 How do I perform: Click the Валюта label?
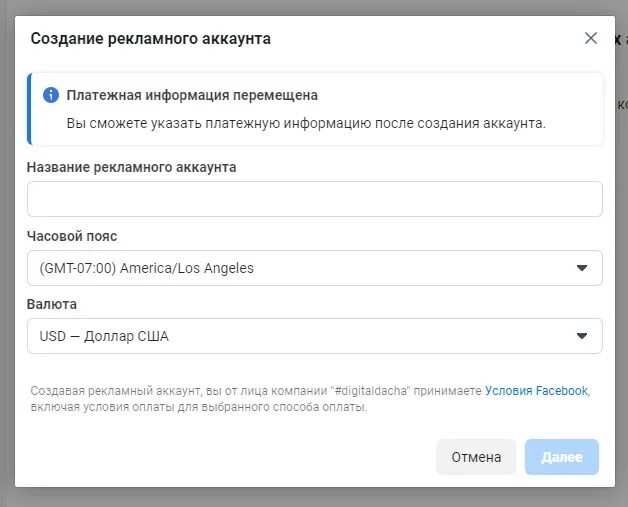pos(52,304)
